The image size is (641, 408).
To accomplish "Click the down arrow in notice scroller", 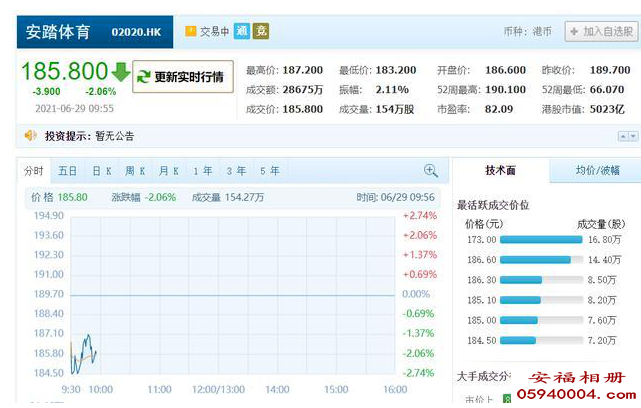I will click(x=633, y=136).
